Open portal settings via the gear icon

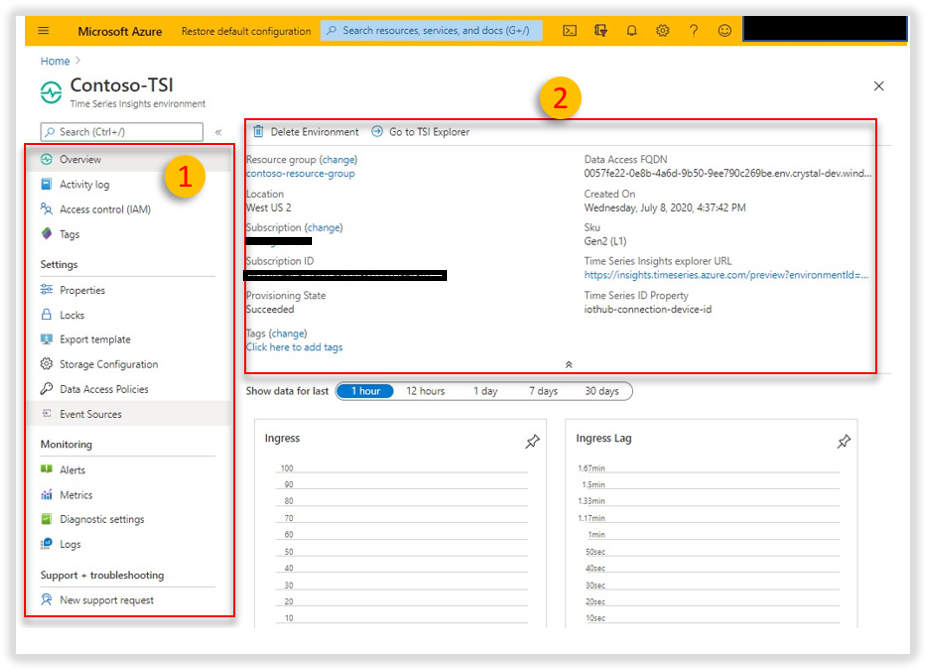(662, 30)
